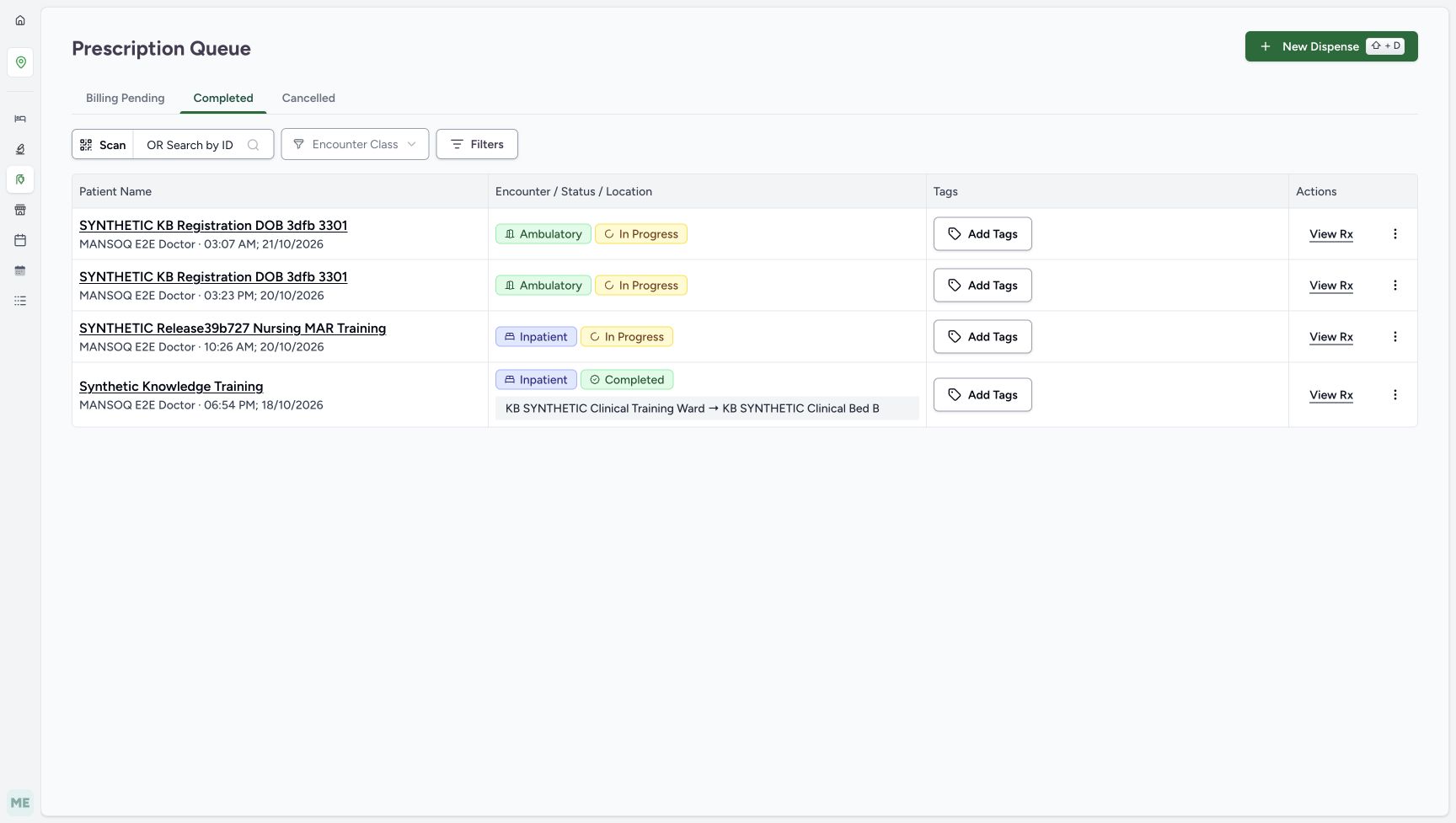
Task: View Rx for Nursing MAR Training row
Action: tap(1331, 337)
